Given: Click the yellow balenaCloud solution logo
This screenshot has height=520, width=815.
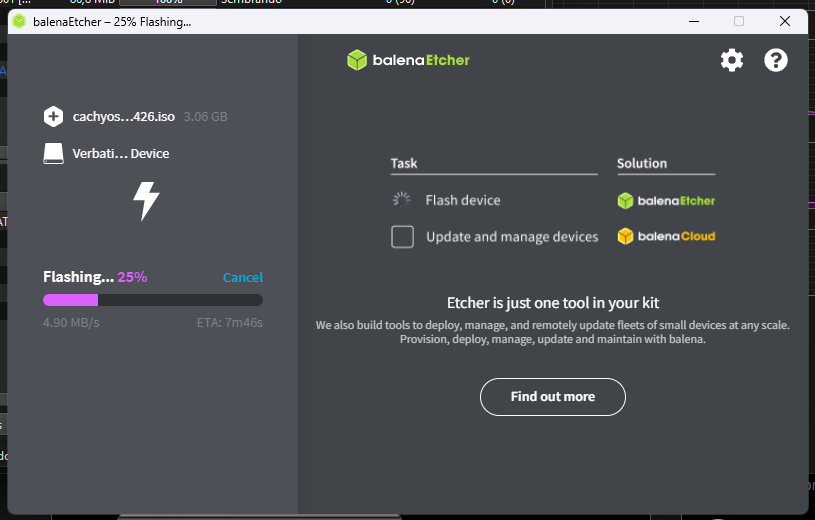Looking at the screenshot, I should point(666,237).
